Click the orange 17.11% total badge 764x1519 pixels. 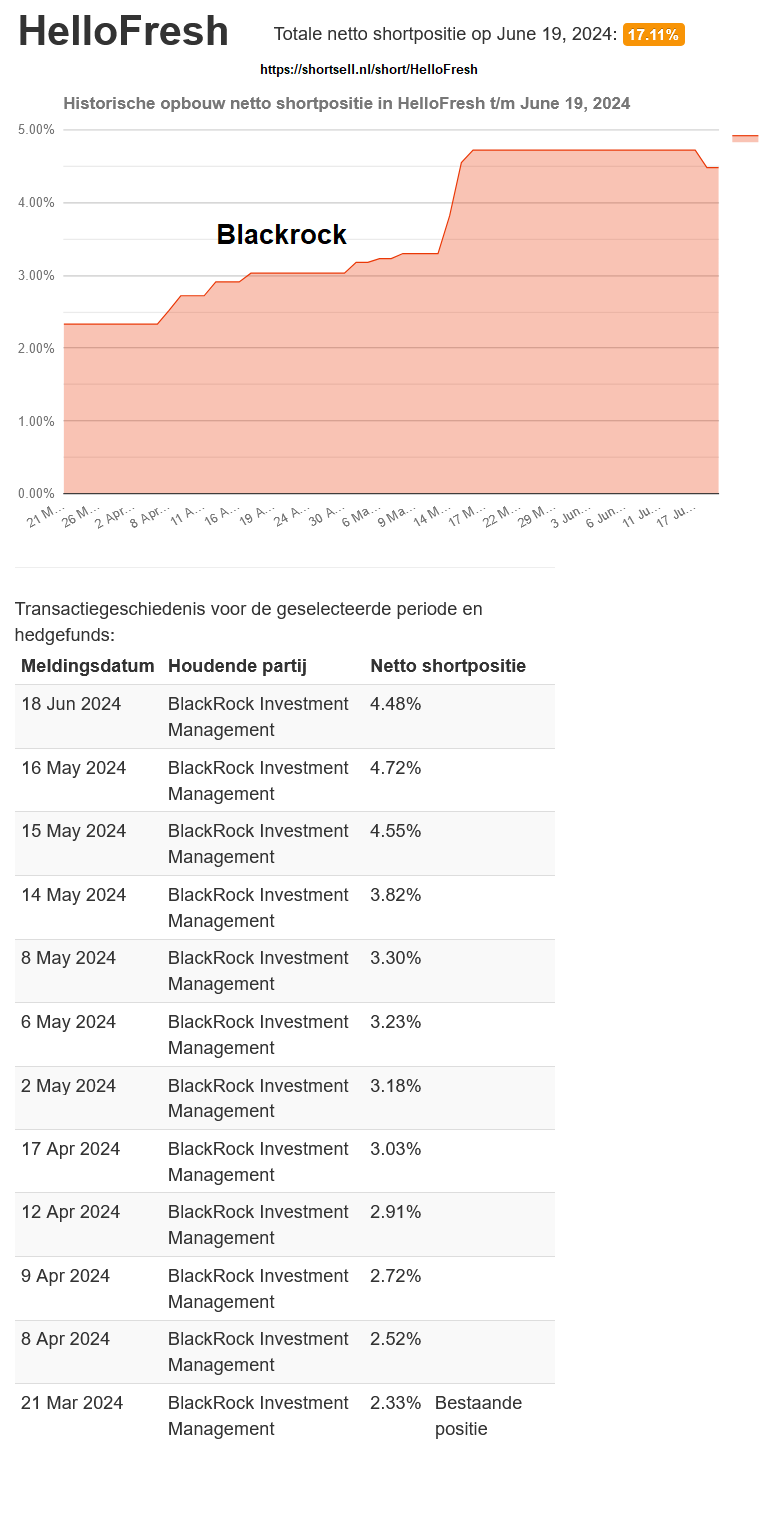[x=653, y=35]
